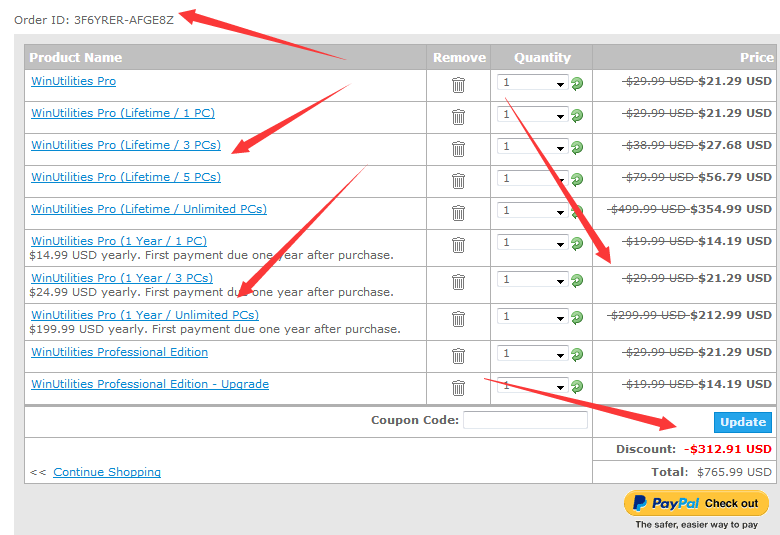Click refresh icon for Lifetime / 5 PCs row
The height and width of the screenshot is (535, 780).
pyautogui.click(x=577, y=179)
